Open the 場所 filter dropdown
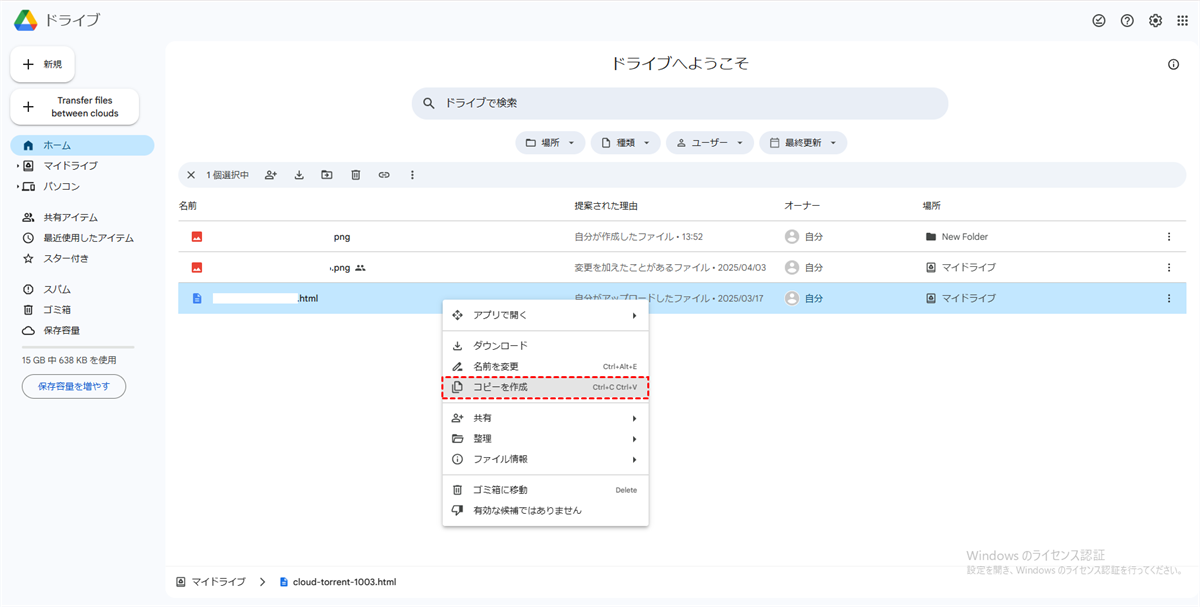This screenshot has height=607, width=1200. point(550,143)
